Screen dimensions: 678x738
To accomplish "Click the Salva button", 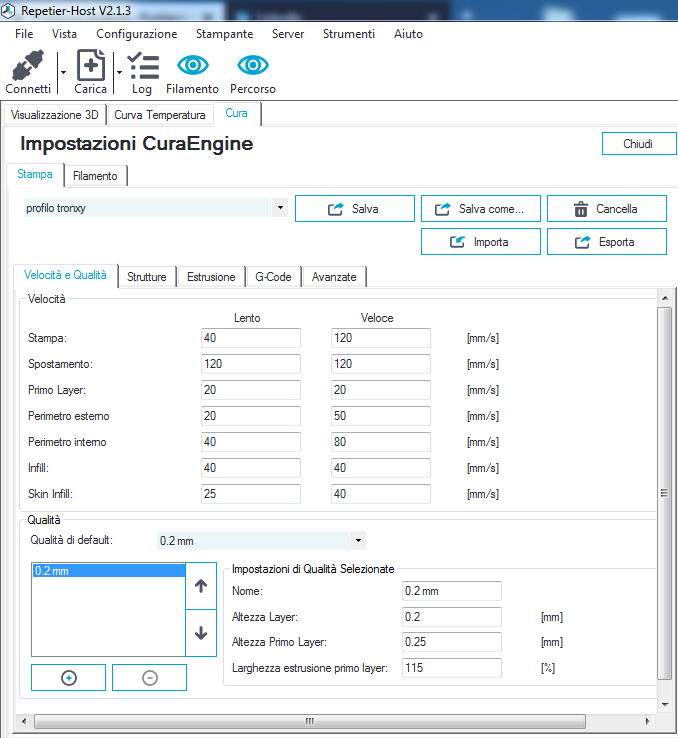I will click(355, 209).
